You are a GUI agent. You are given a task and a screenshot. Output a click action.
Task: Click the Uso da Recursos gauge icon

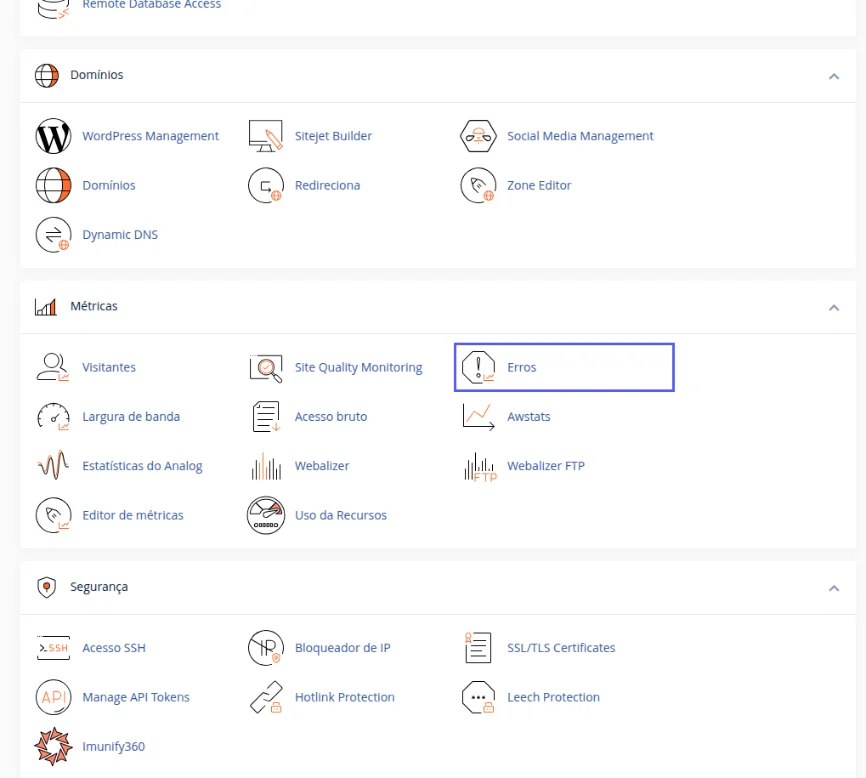[x=266, y=515]
